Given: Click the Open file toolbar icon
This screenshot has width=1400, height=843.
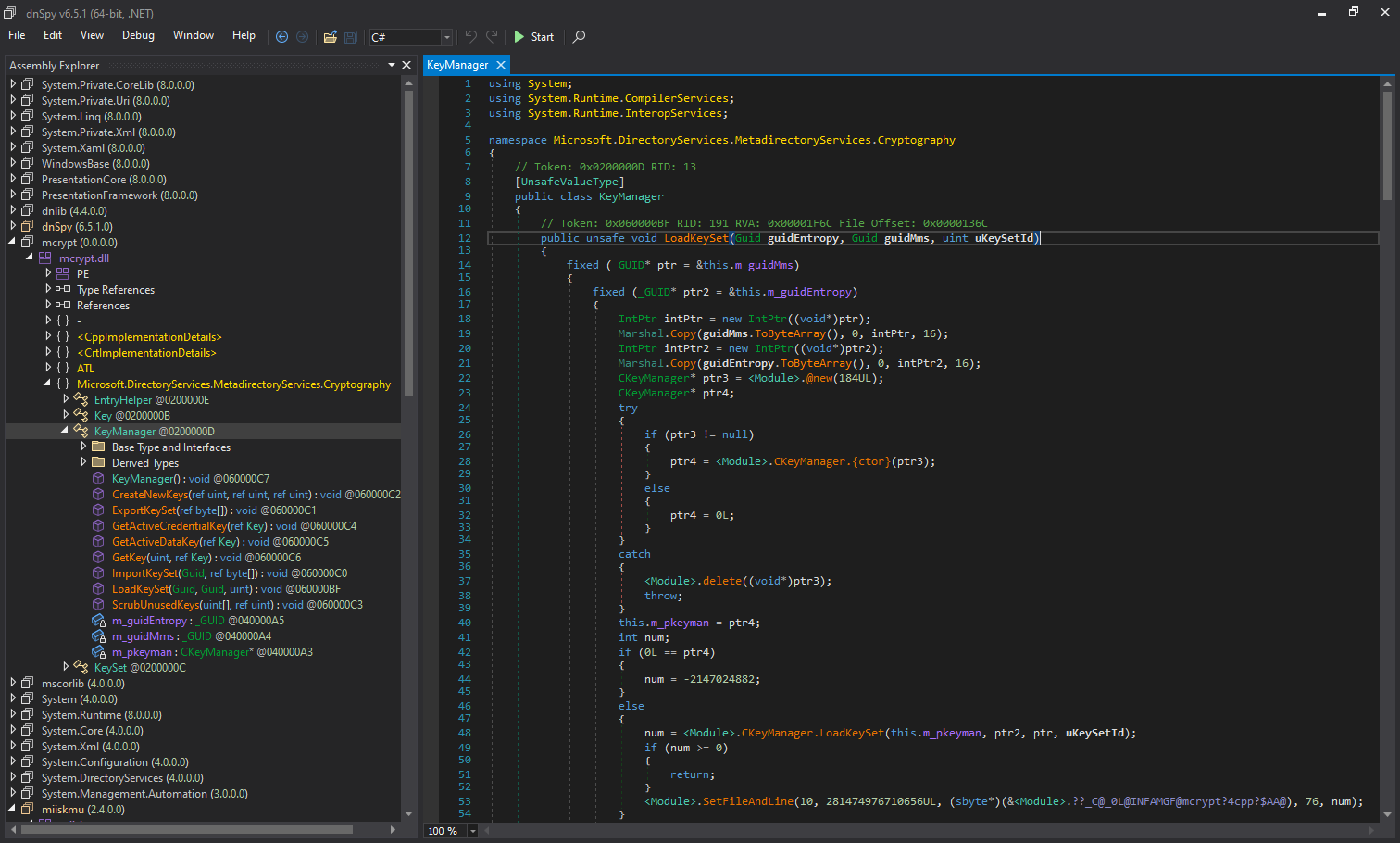Looking at the screenshot, I should click(x=330, y=37).
